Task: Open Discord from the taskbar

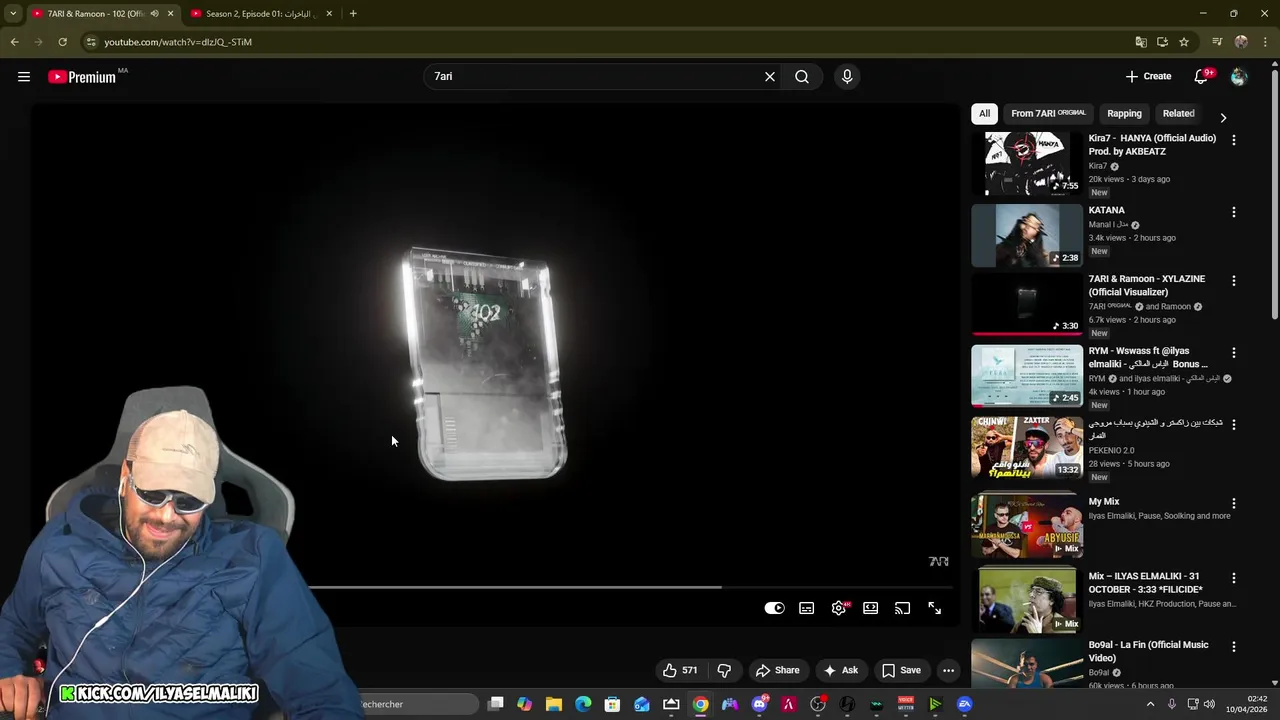Action: point(759,704)
